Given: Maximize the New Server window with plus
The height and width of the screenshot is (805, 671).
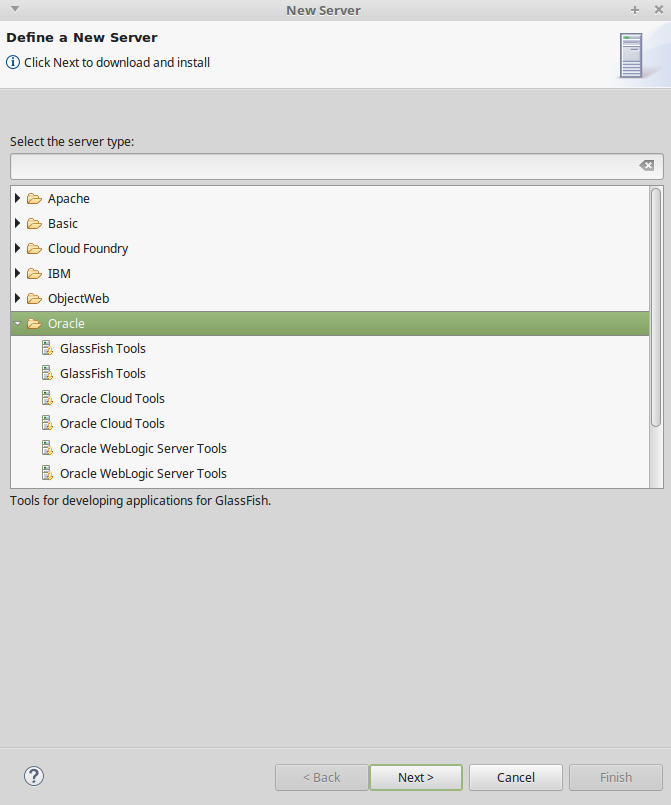Looking at the screenshot, I should coord(635,10).
